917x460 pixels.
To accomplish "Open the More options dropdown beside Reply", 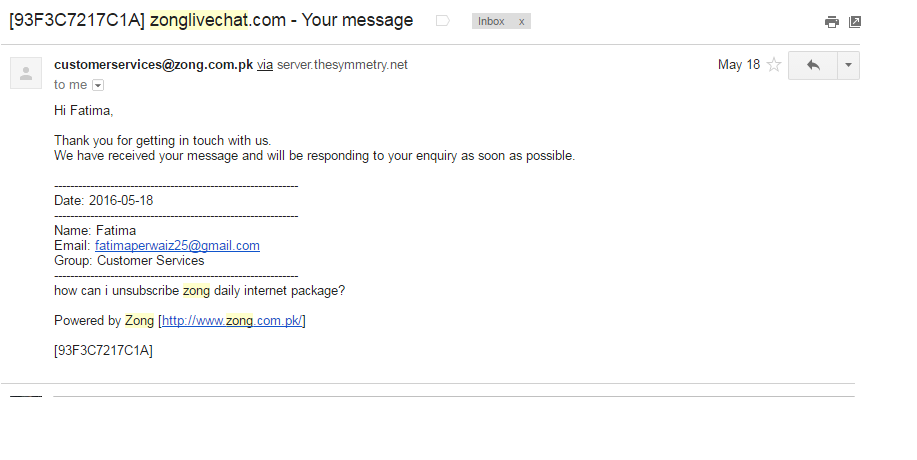I will pos(848,65).
